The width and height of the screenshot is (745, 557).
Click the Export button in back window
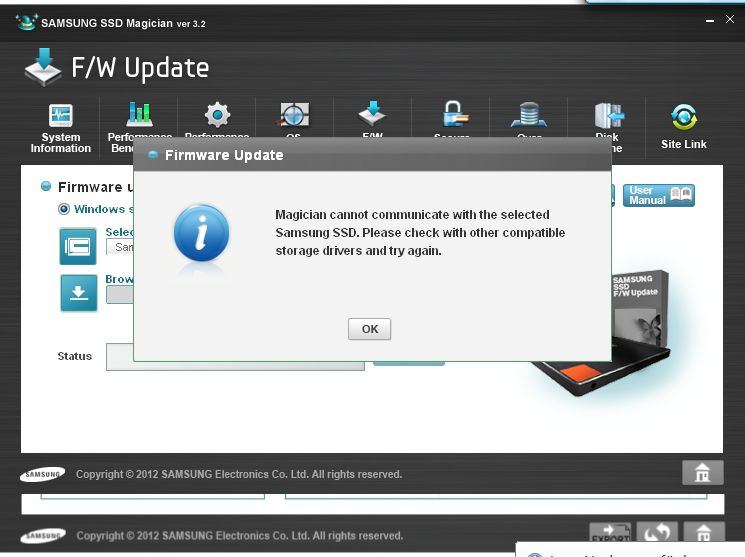point(610,532)
